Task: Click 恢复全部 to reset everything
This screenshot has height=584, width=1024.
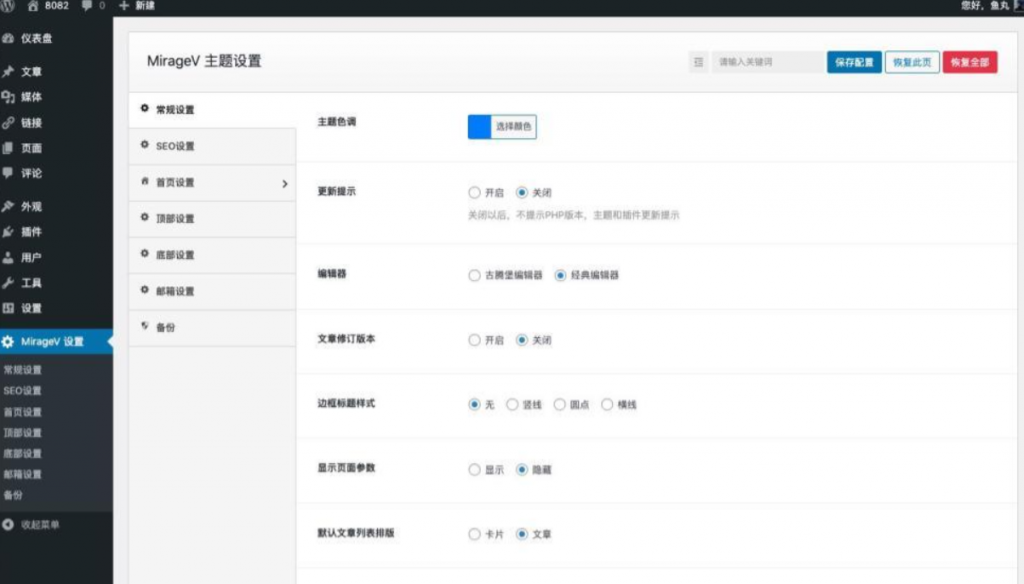Action: [x=970, y=61]
